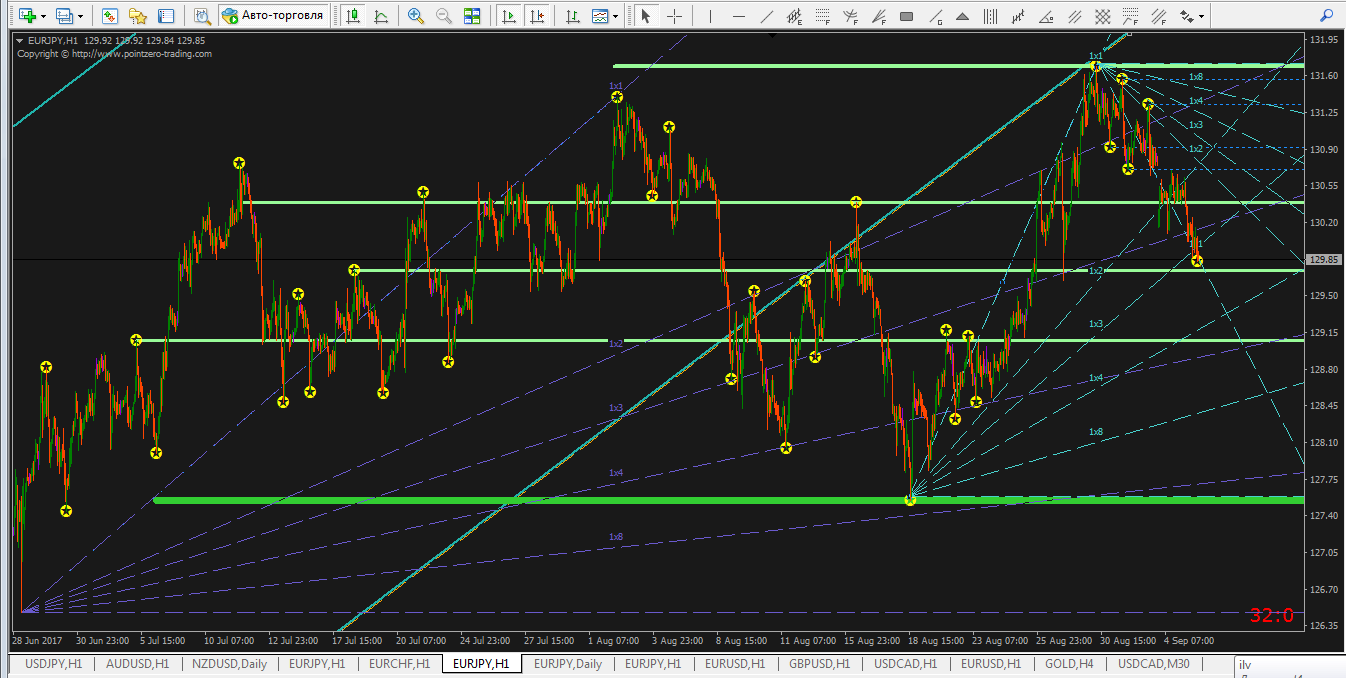
Task: Open the chart Templates icon
Action: click(x=599, y=16)
